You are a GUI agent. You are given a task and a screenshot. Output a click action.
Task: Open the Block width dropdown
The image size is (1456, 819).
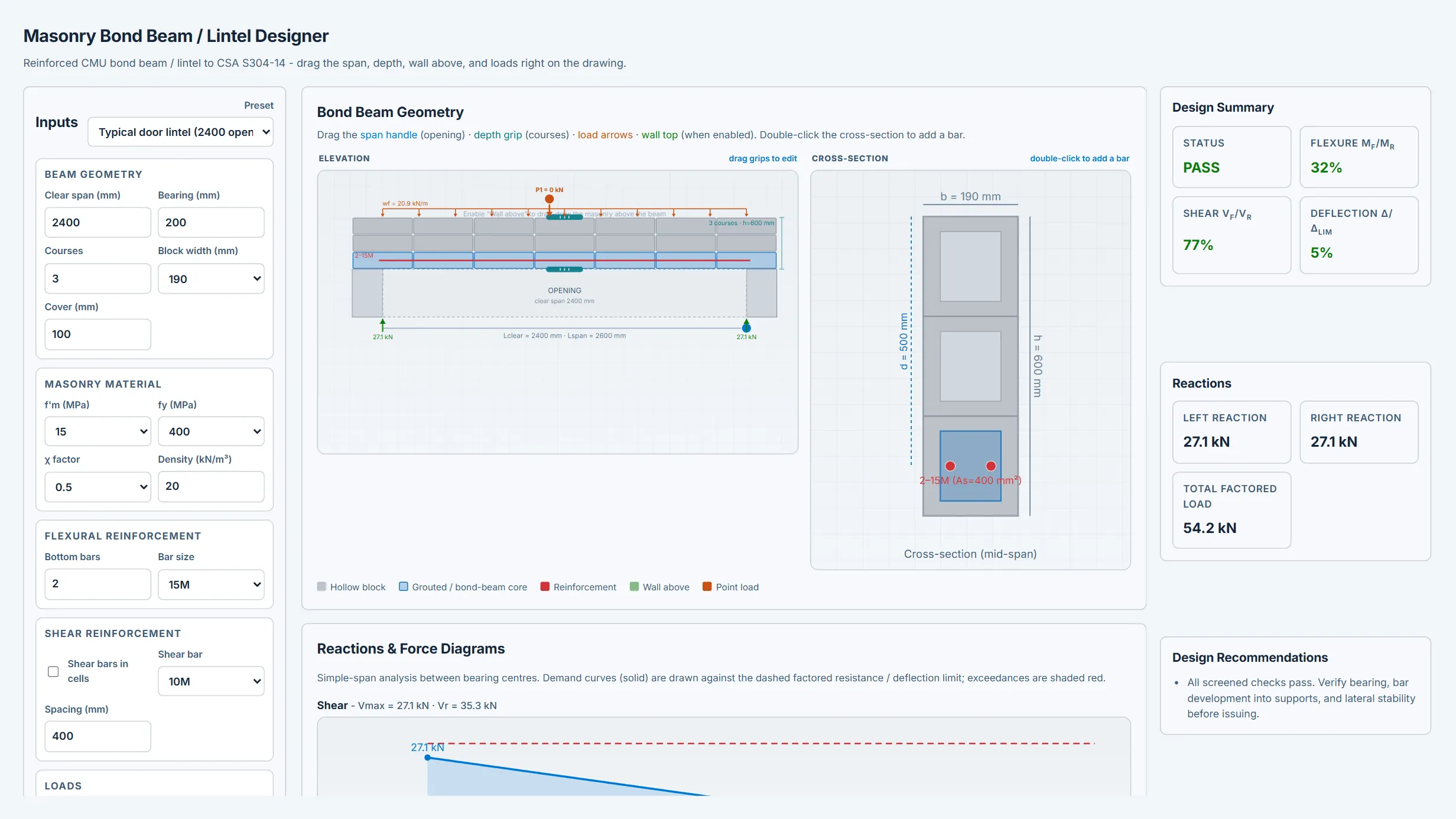pyautogui.click(x=211, y=279)
